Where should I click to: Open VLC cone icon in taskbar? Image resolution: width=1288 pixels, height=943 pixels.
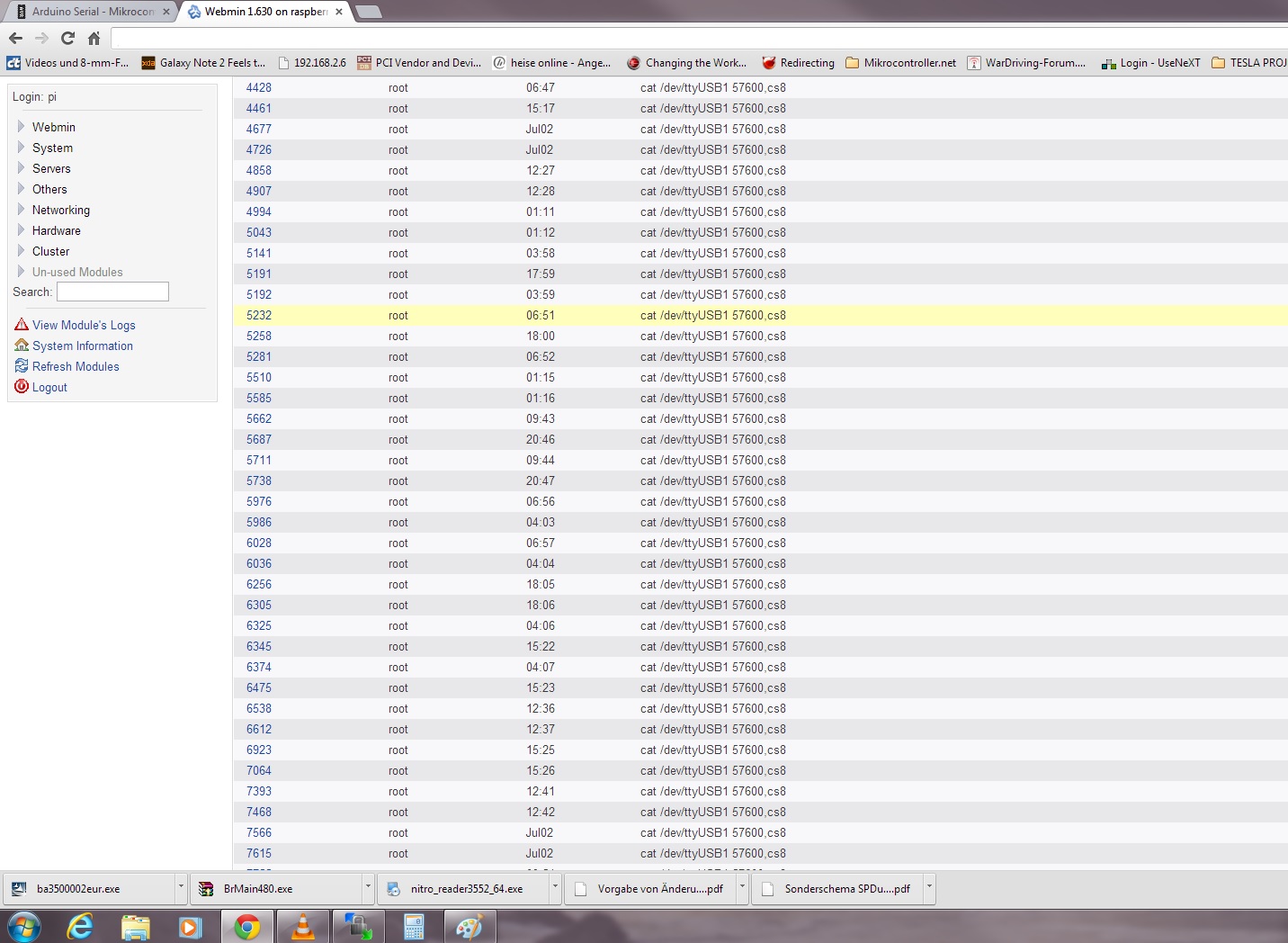pyautogui.click(x=303, y=927)
